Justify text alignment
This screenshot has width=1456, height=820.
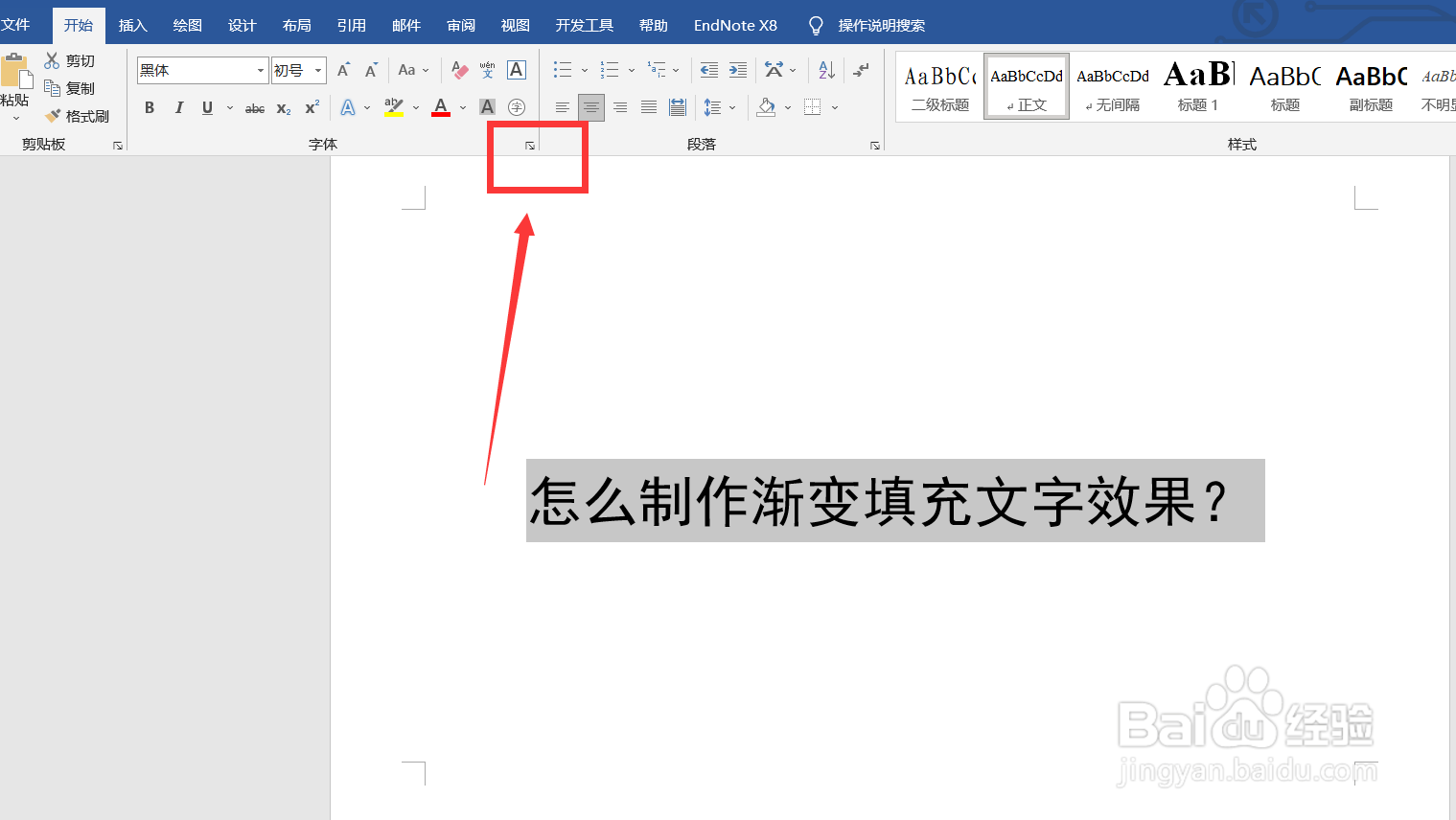coord(649,107)
